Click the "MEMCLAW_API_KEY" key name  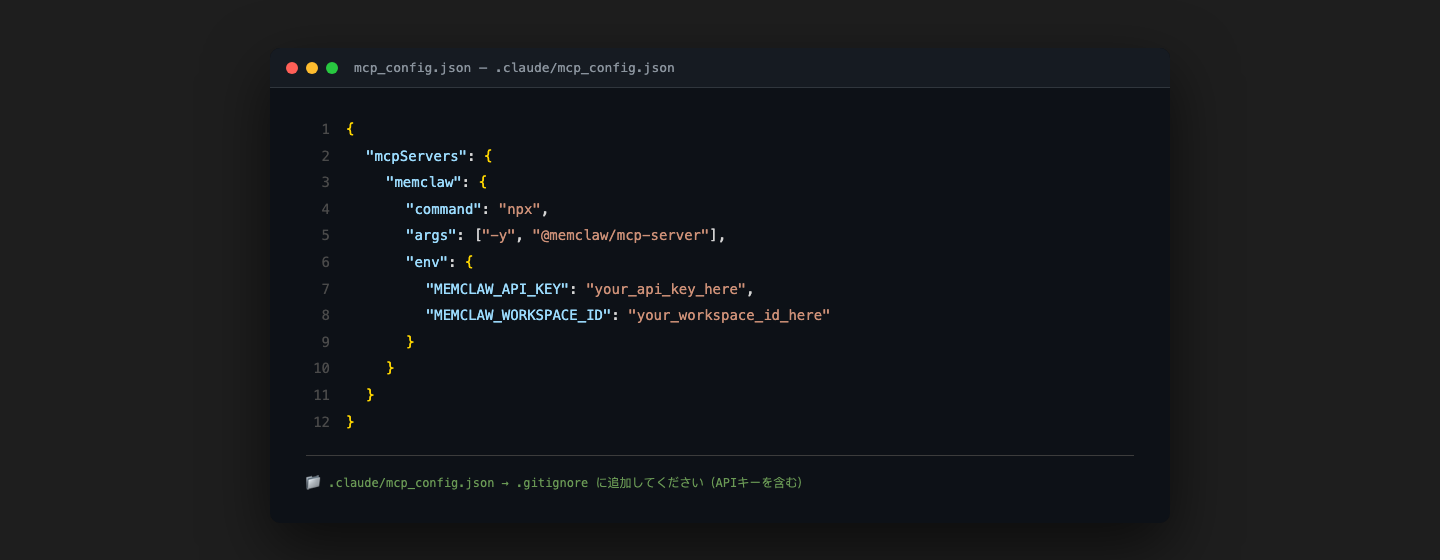497,289
